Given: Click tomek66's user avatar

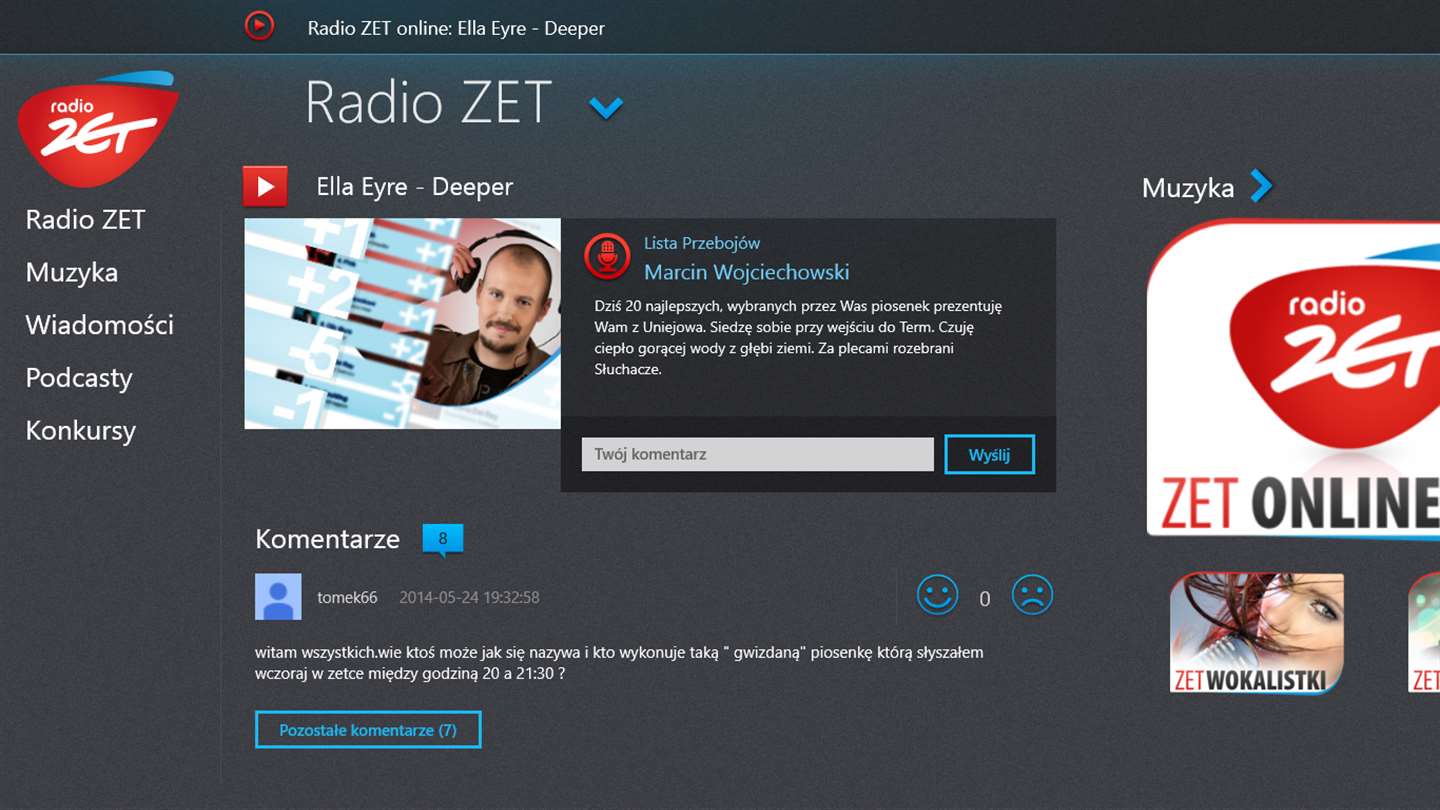Looking at the screenshot, I should tap(278, 597).
